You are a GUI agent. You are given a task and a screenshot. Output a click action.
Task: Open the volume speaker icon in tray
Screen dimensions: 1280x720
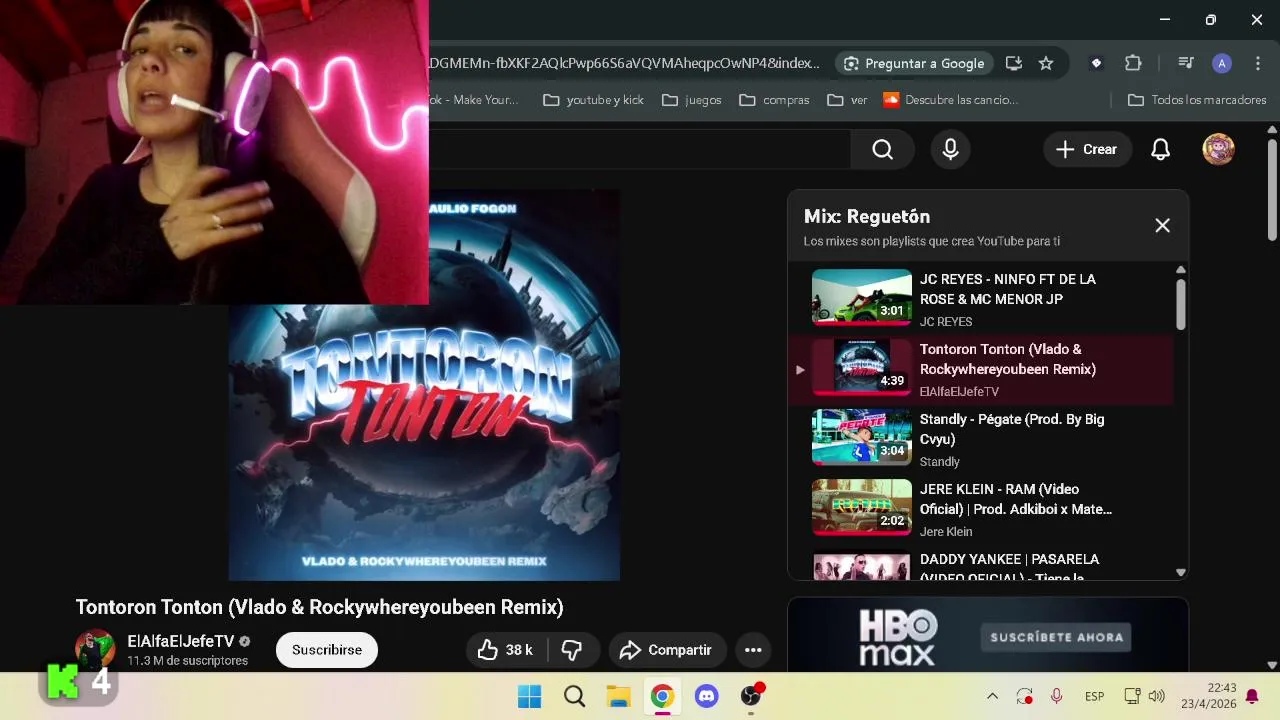pyautogui.click(x=1157, y=696)
